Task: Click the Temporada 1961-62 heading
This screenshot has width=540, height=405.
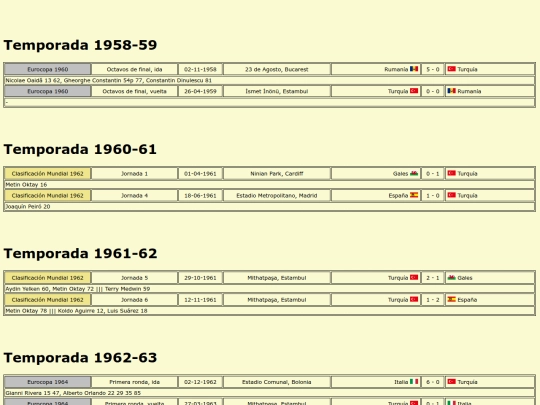Action: 80,254
